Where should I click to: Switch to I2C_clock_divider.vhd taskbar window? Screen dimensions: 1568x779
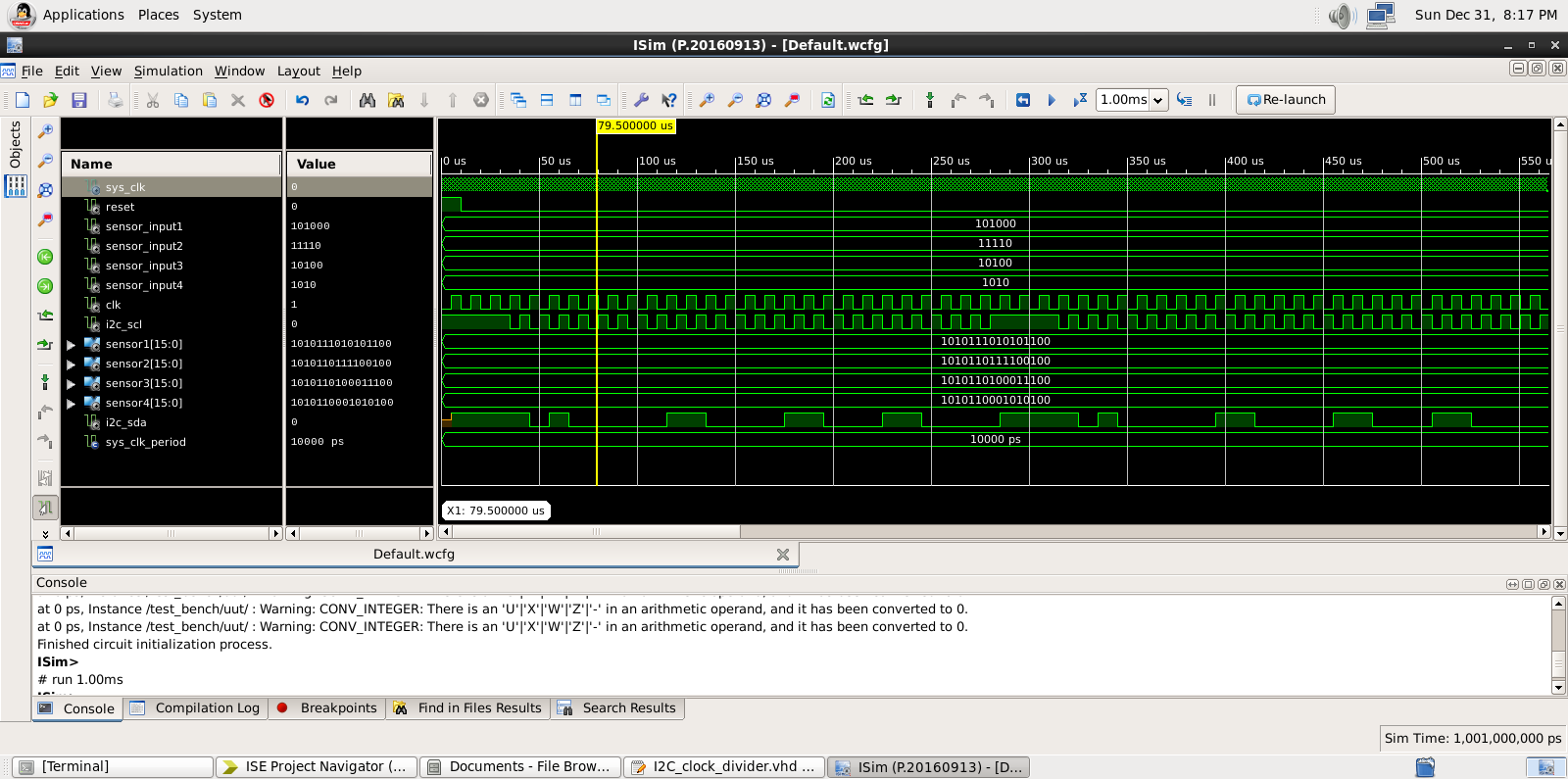(x=723, y=767)
